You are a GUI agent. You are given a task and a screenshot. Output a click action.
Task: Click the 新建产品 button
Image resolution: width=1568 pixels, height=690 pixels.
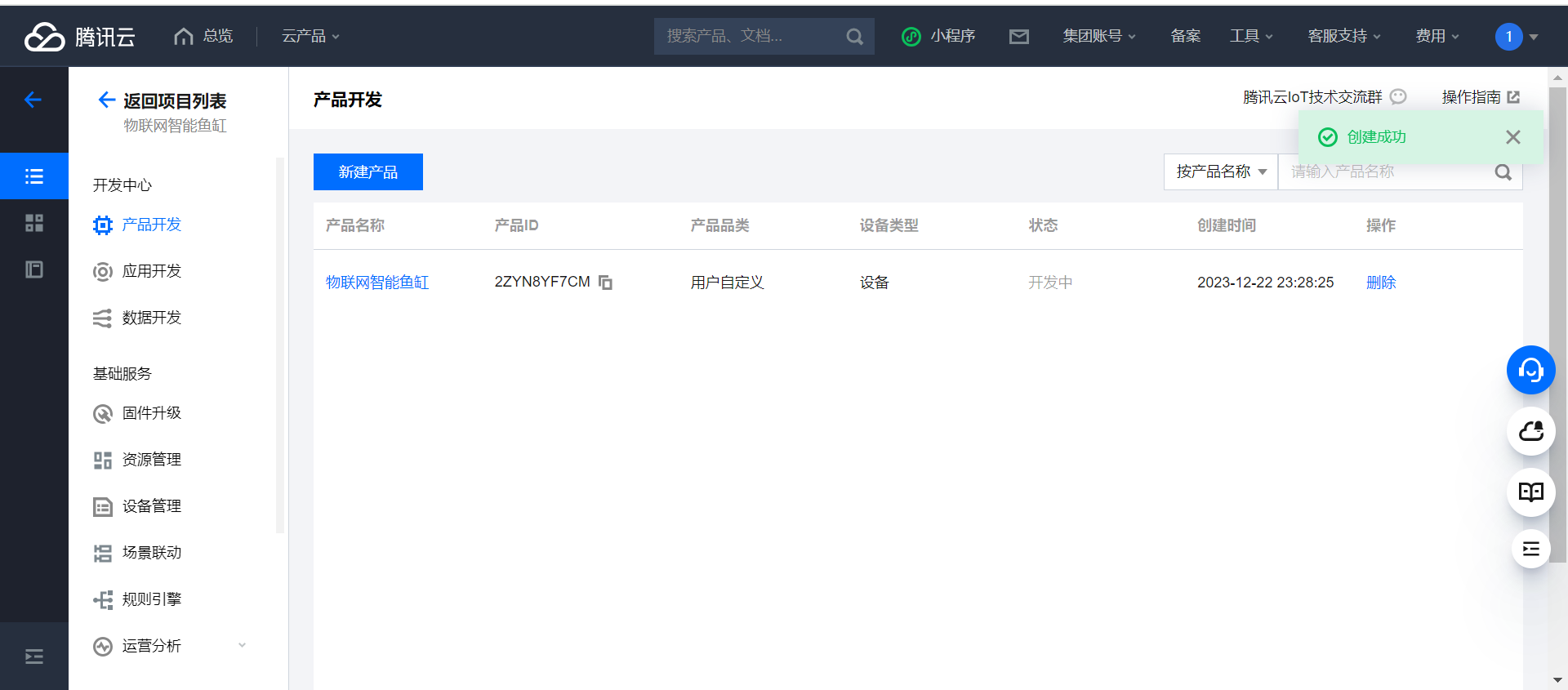pos(368,171)
